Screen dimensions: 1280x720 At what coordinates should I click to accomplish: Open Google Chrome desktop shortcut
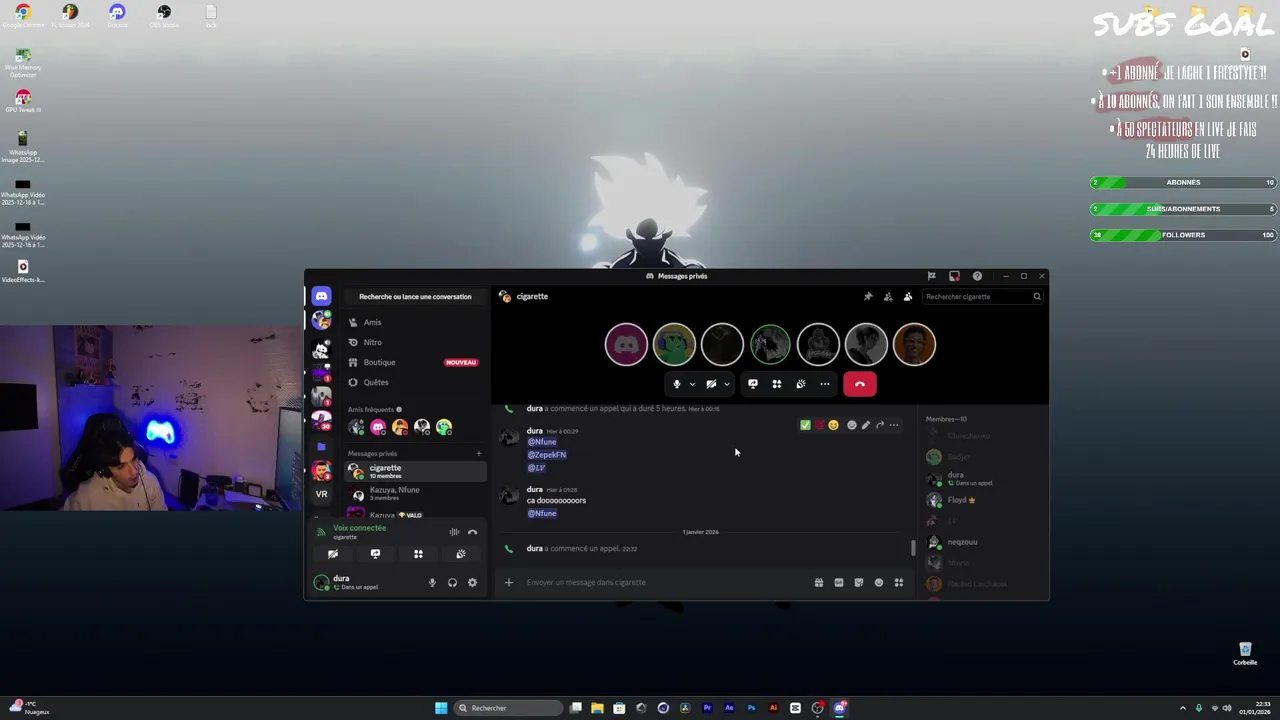click(x=23, y=16)
